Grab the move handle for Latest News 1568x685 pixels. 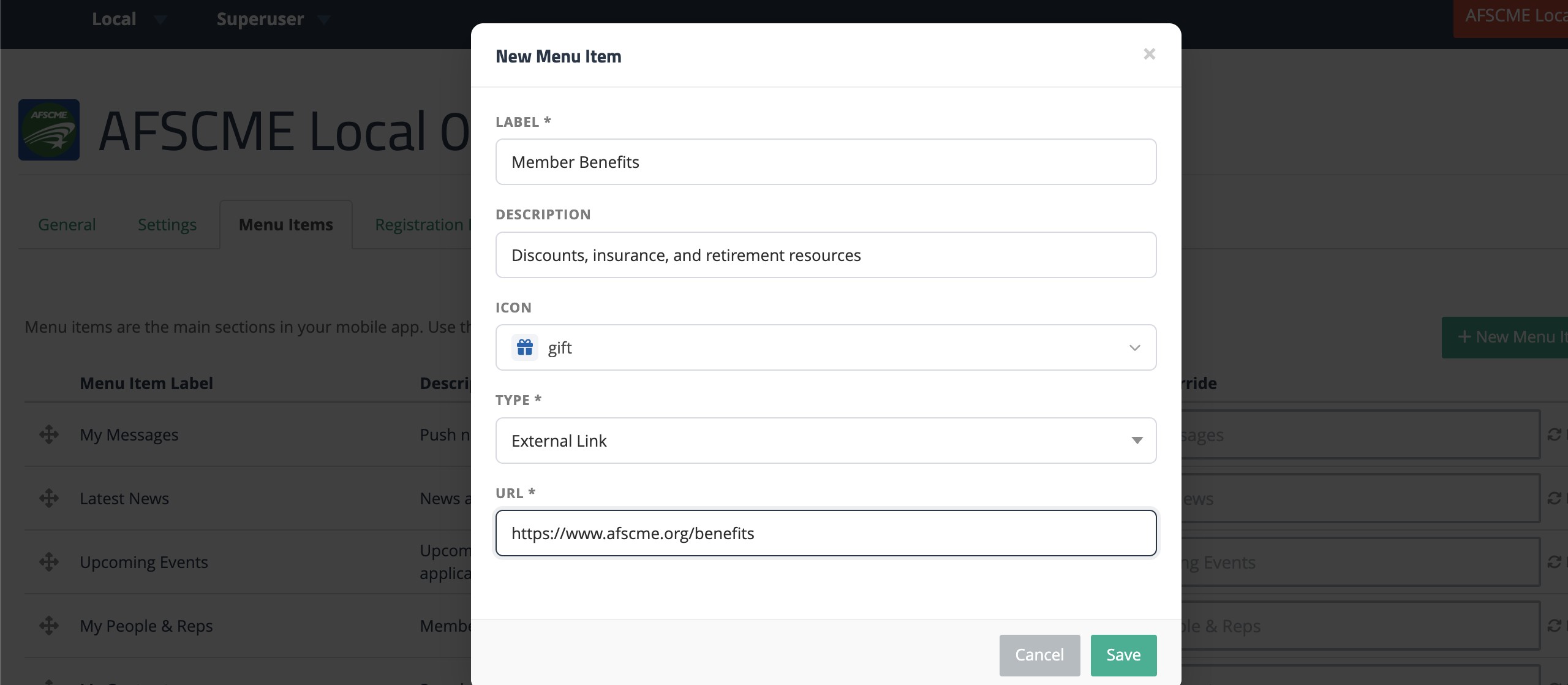click(49, 498)
